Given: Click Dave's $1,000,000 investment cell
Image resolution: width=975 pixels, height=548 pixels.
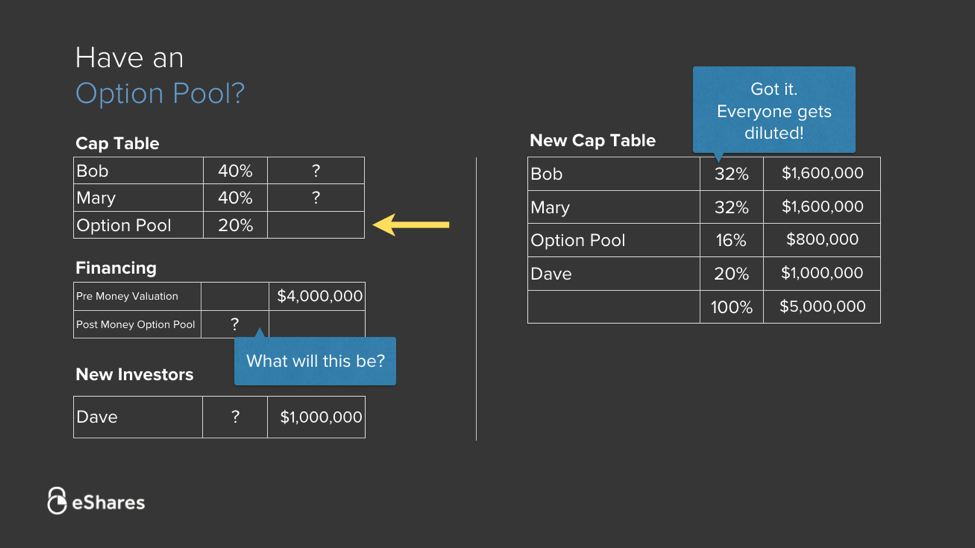Looking at the screenshot, I should (320, 417).
